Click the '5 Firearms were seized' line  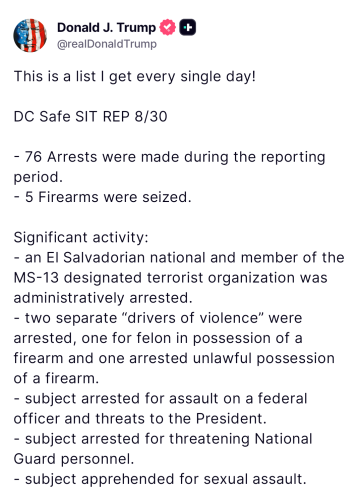coord(103,197)
